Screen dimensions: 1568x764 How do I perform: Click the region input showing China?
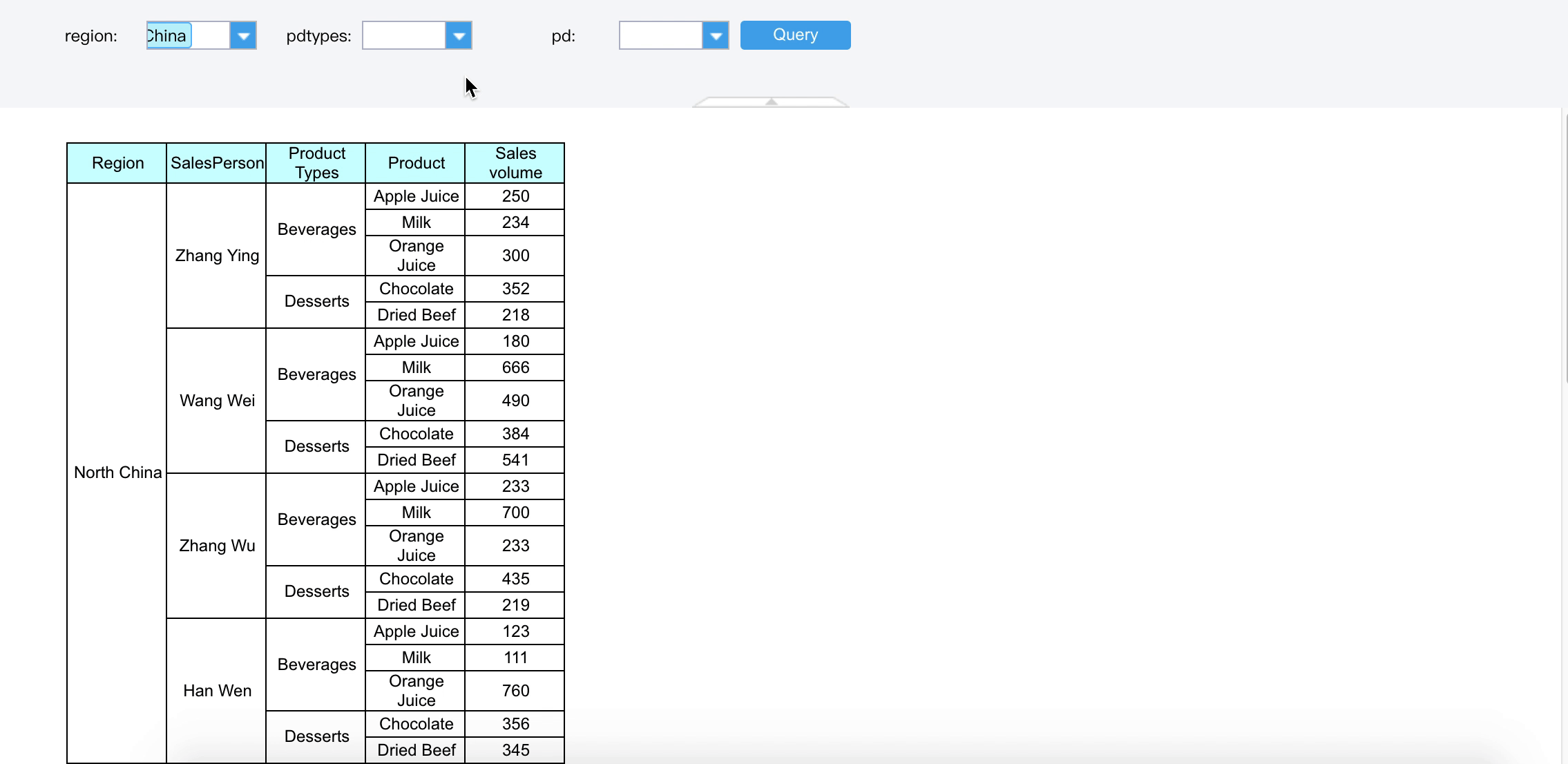click(187, 36)
